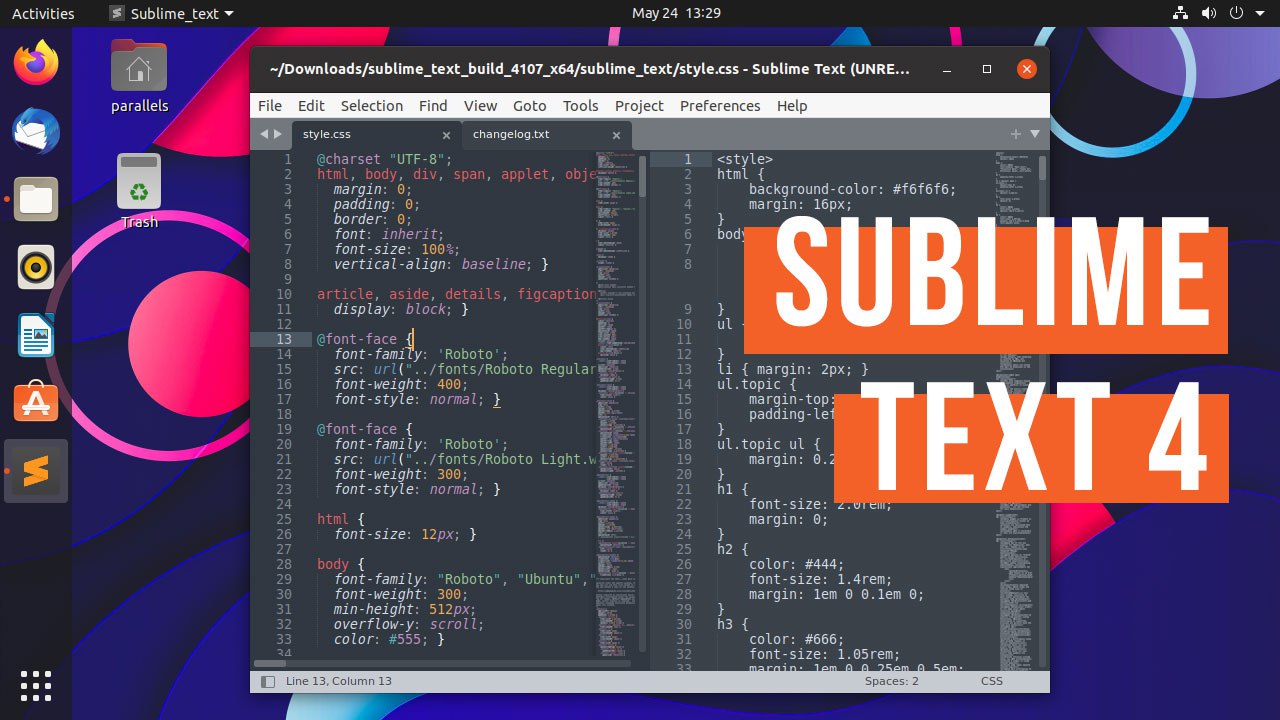Image resolution: width=1280 pixels, height=720 pixels.
Task: Open the Sublime_text app menu dropdown
Action: pyautogui.click(x=170, y=13)
